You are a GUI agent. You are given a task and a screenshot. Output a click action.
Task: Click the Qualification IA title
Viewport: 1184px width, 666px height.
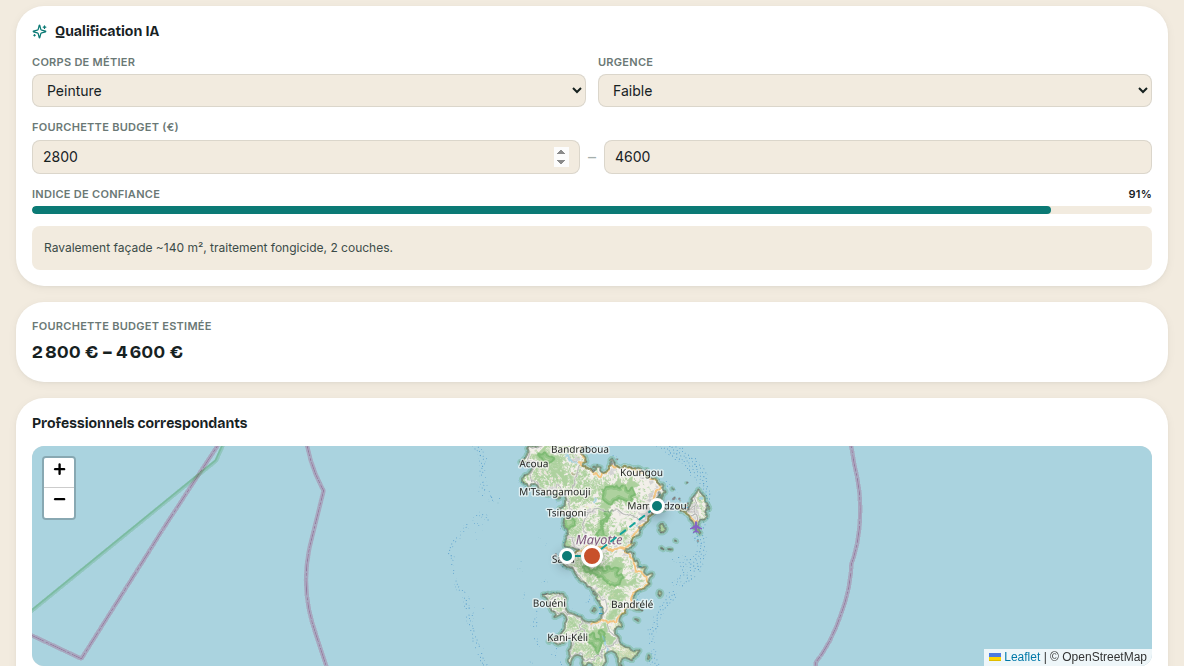tap(107, 31)
